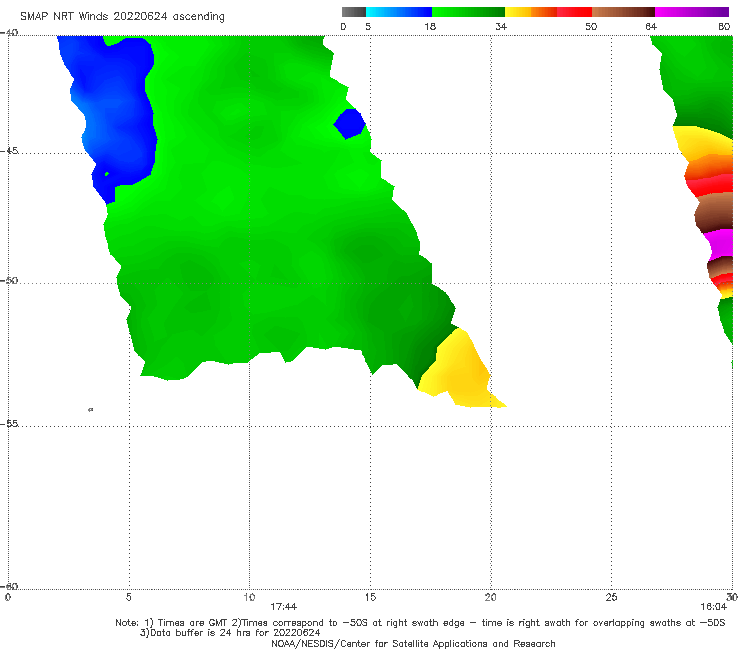Click the magenta high-wind patch in the right swath
Viewport: 740px width, 650px height.
click(x=719, y=244)
